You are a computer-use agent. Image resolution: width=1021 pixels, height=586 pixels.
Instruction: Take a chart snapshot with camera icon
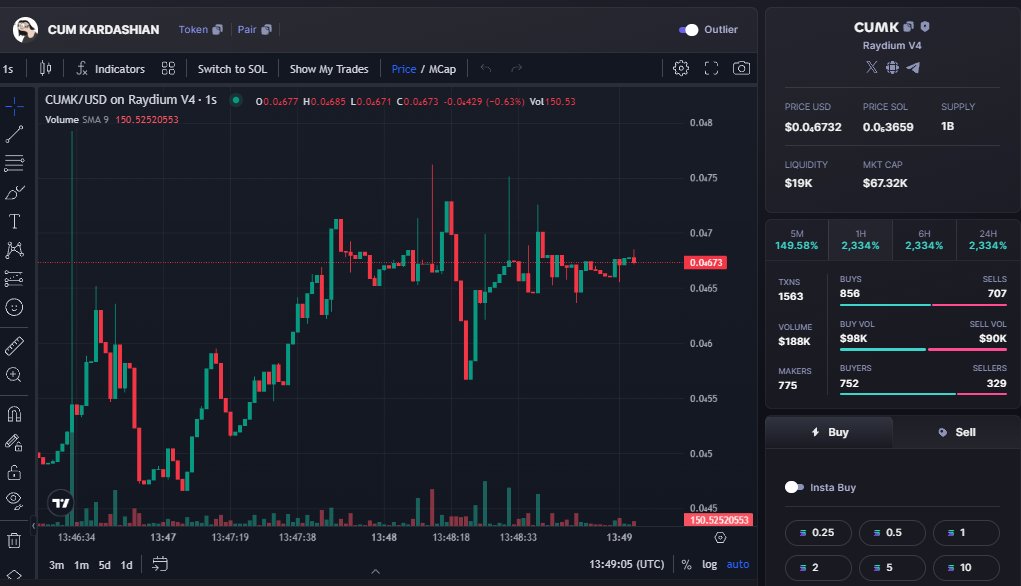pyautogui.click(x=741, y=68)
